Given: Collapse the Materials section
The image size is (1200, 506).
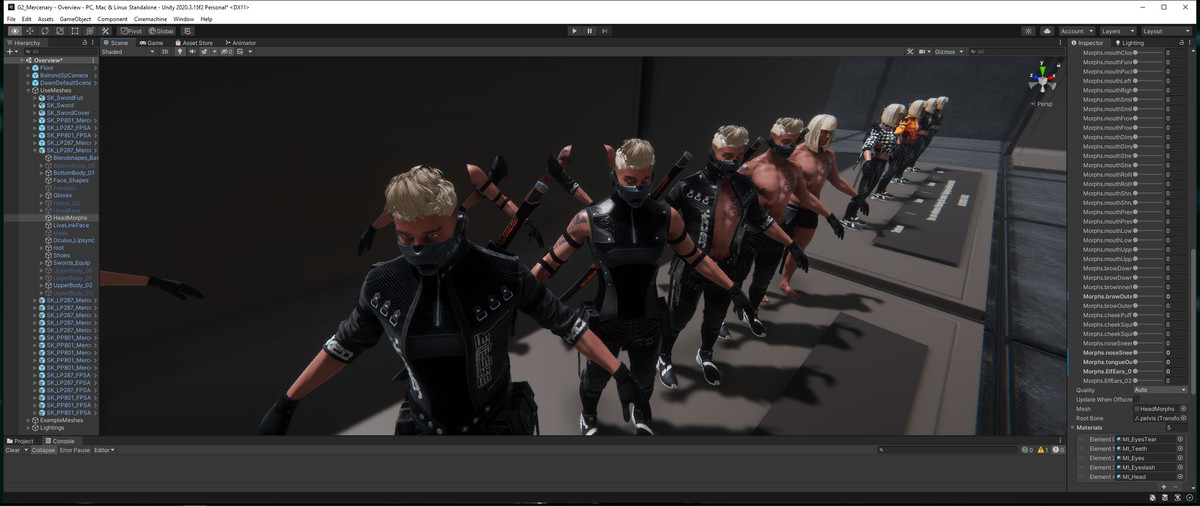Looking at the screenshot, I should [1073, 427].
